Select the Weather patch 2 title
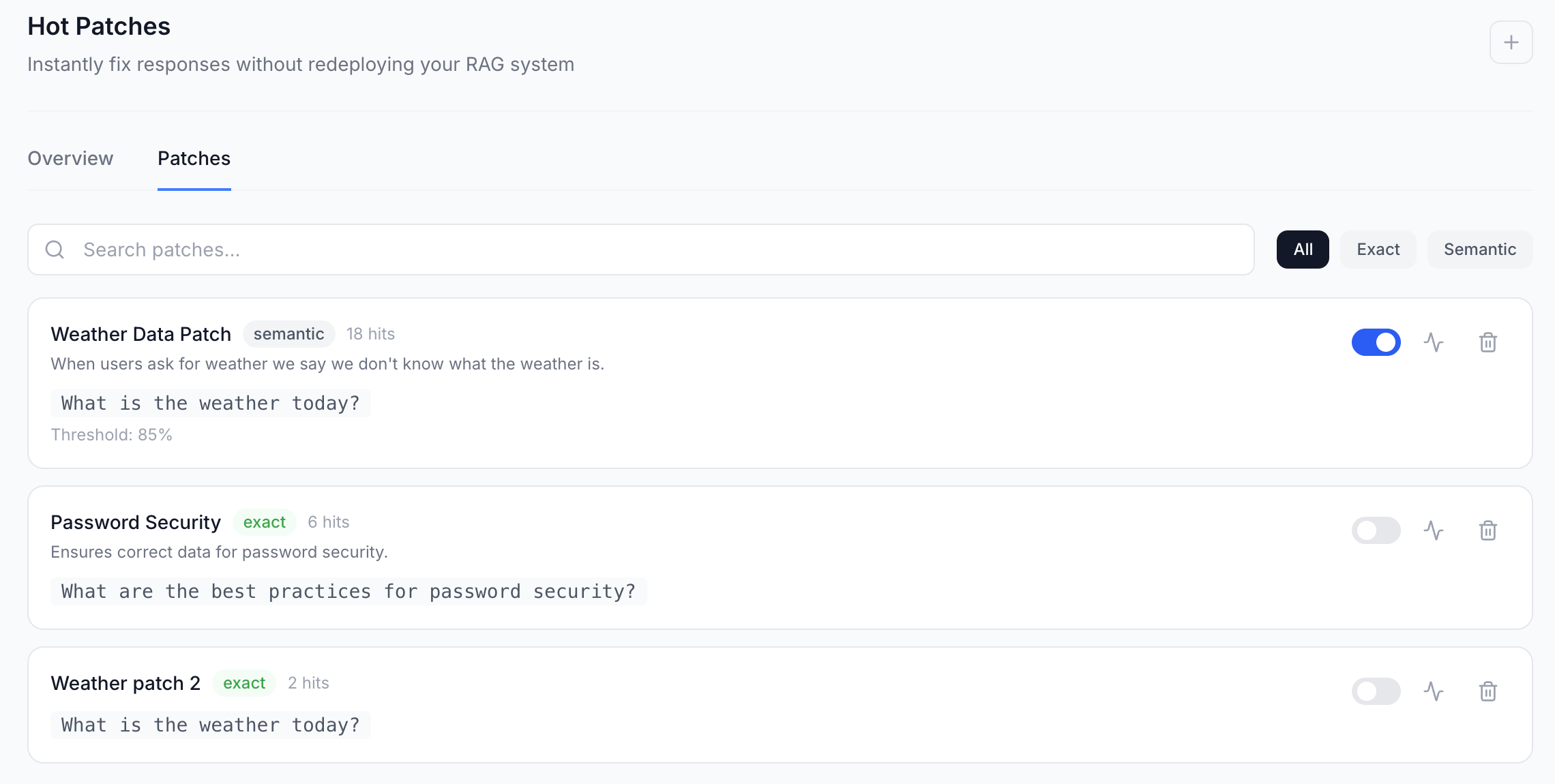 [125, 683]
